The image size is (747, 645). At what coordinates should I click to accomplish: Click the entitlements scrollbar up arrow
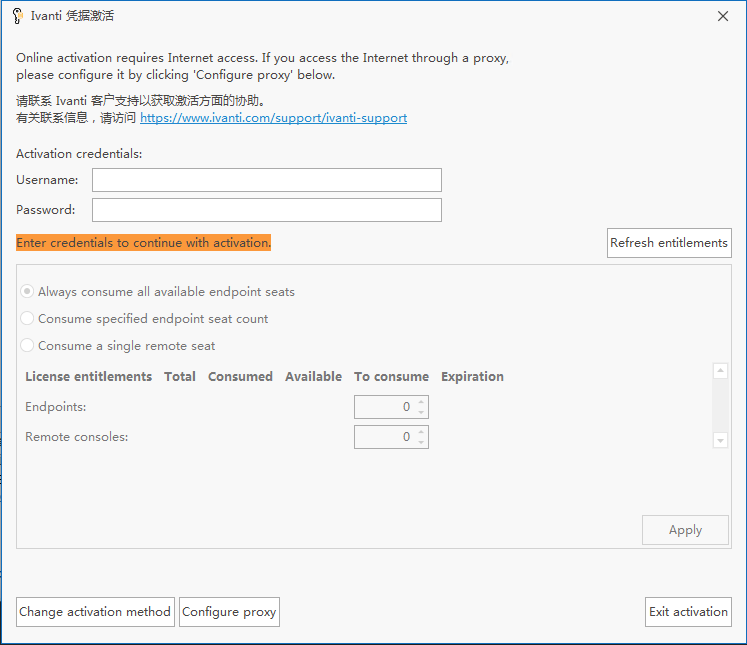(x=720, y=371)
